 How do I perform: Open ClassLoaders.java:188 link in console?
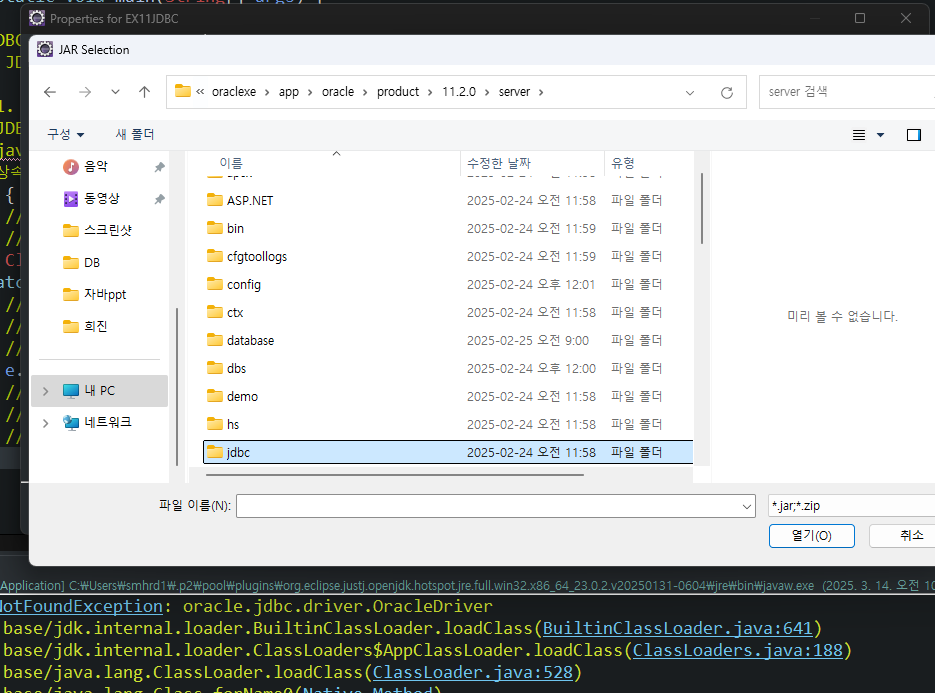[738, 651]
